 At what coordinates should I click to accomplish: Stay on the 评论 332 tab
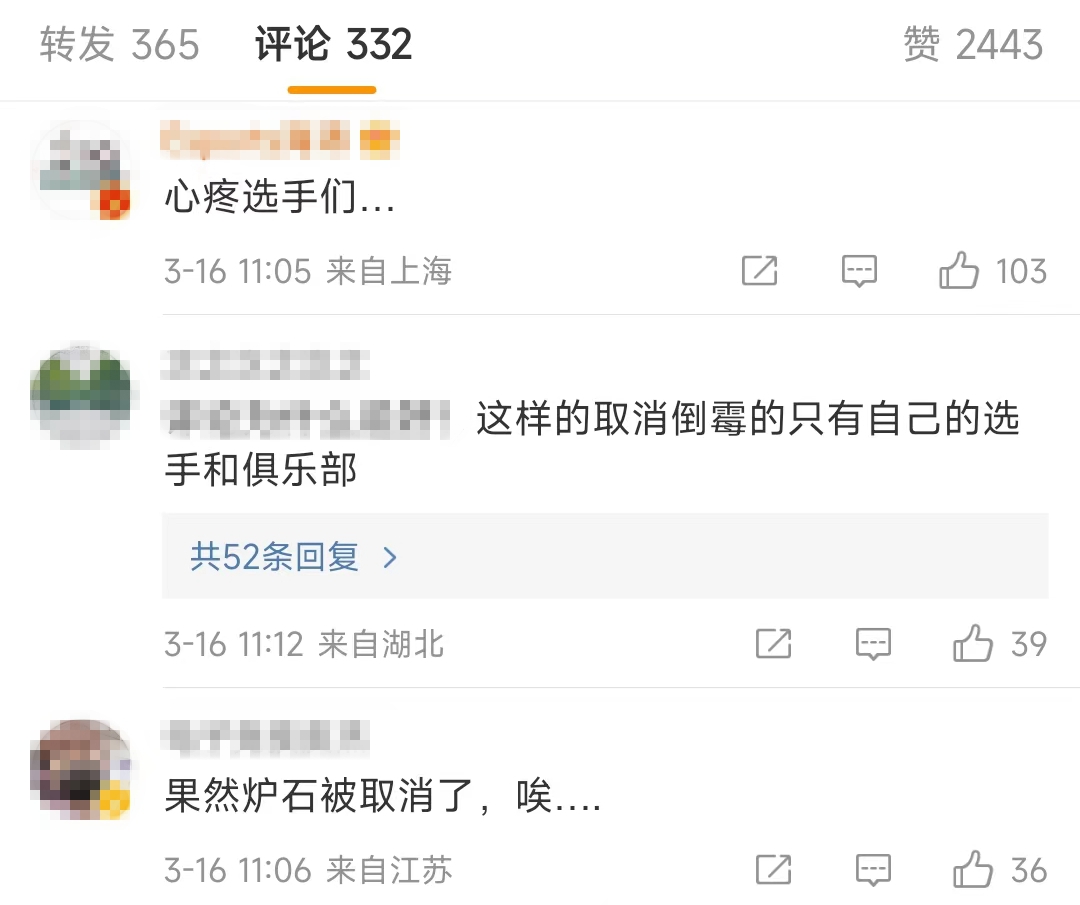[332, 44]
